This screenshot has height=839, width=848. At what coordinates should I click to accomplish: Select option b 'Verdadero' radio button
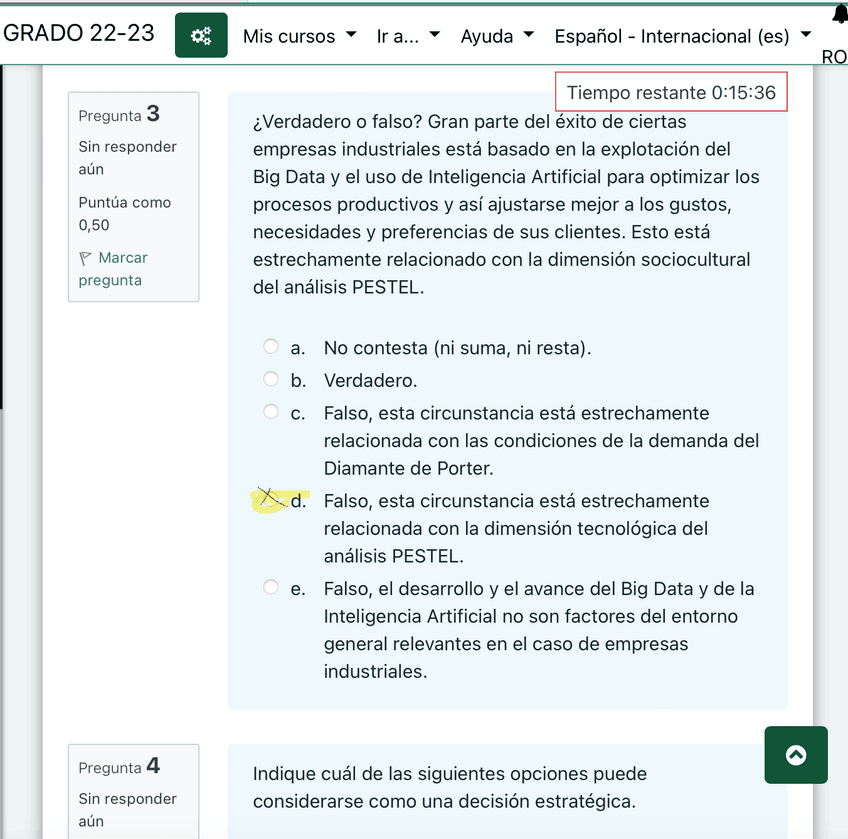coord(271,379)
